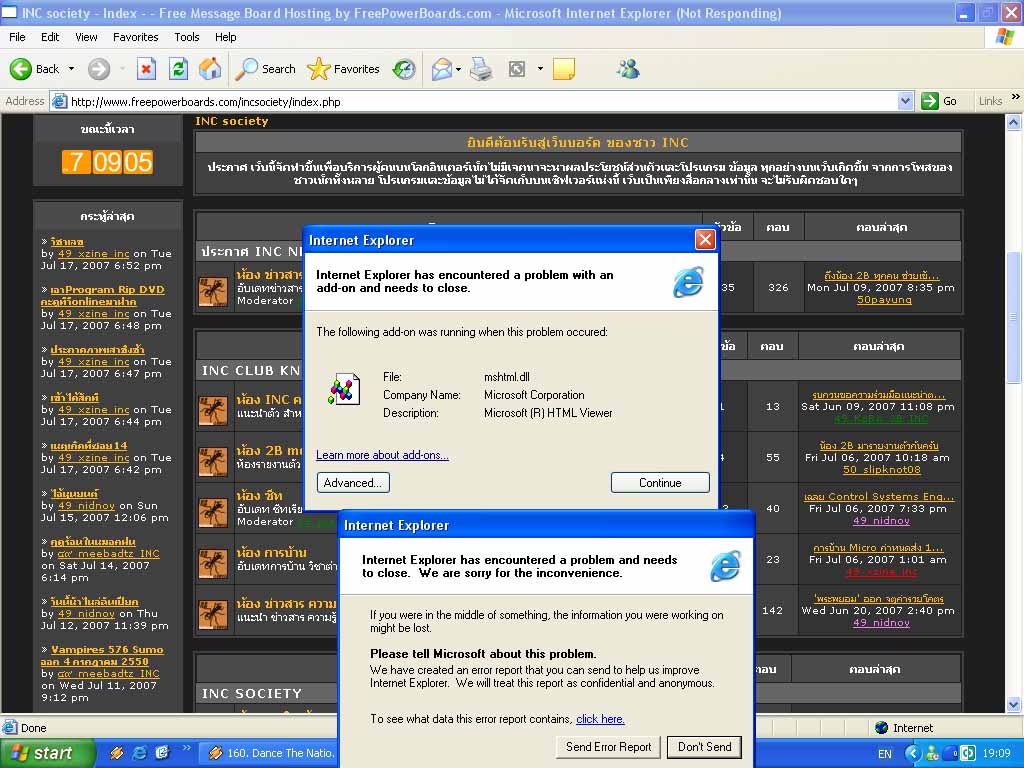
Task: Click the Stop page loading icon
Action: [x=146, y=69]
